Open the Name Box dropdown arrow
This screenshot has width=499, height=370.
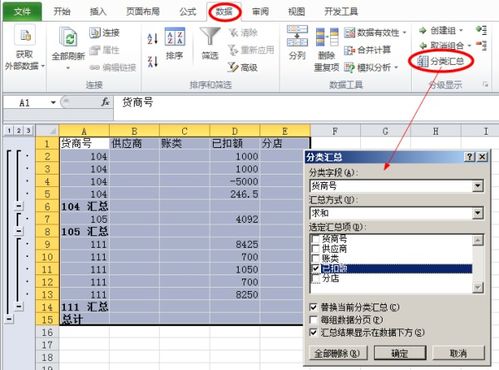tap(53, 103)
